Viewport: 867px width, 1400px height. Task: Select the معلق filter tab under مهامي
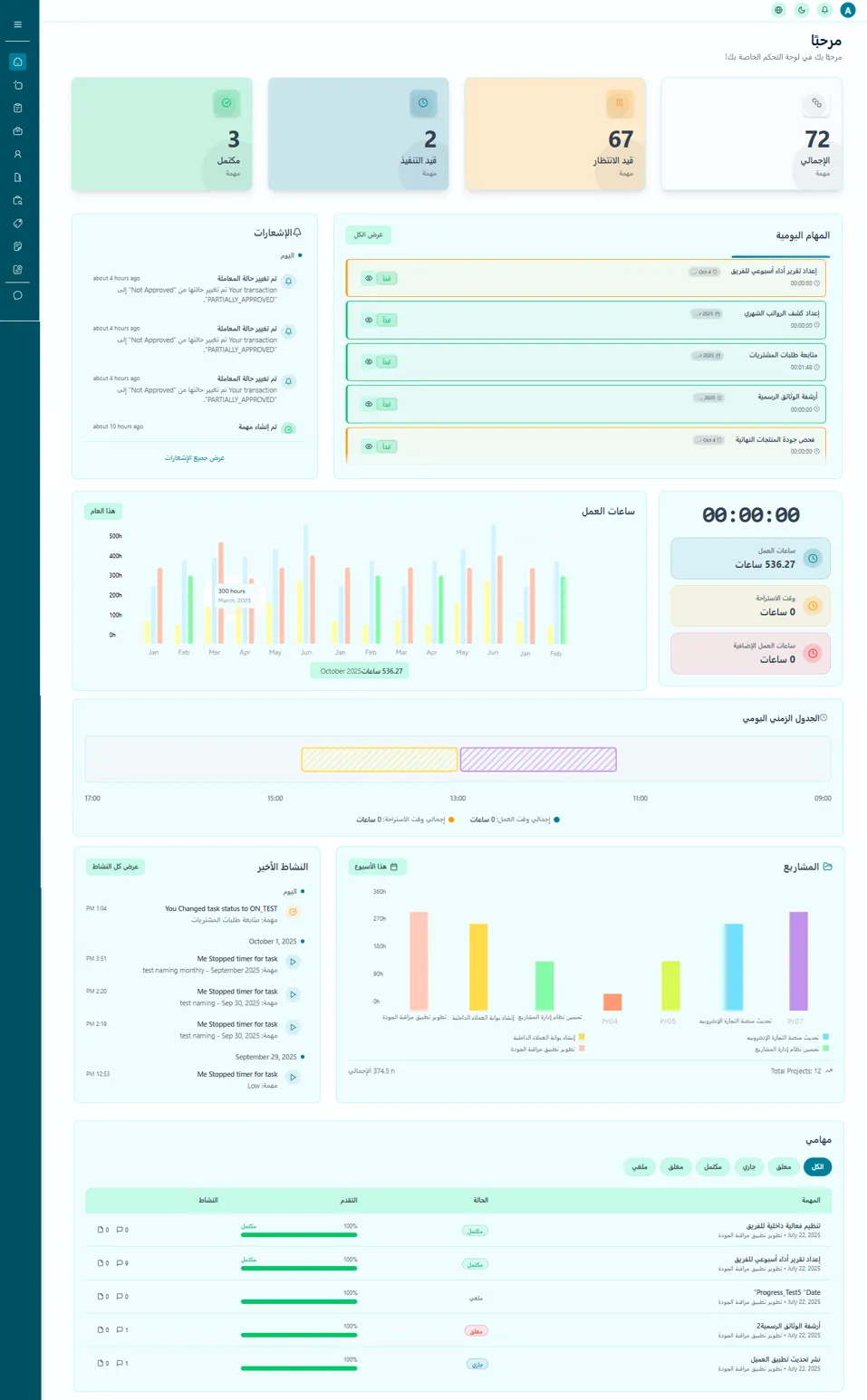click(x=784, y=1166)
